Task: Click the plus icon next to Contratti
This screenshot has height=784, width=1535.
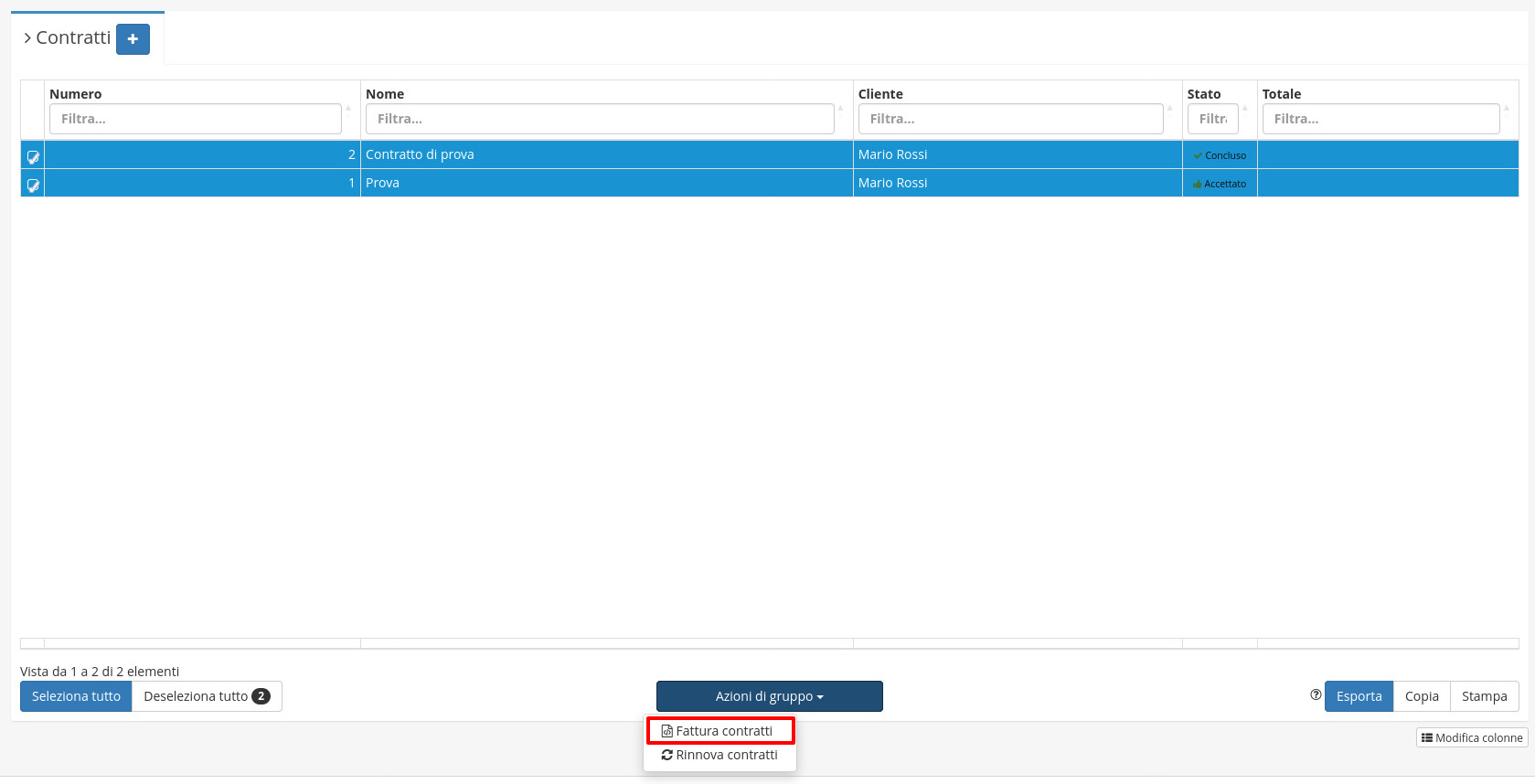Action: pos(133,39)
